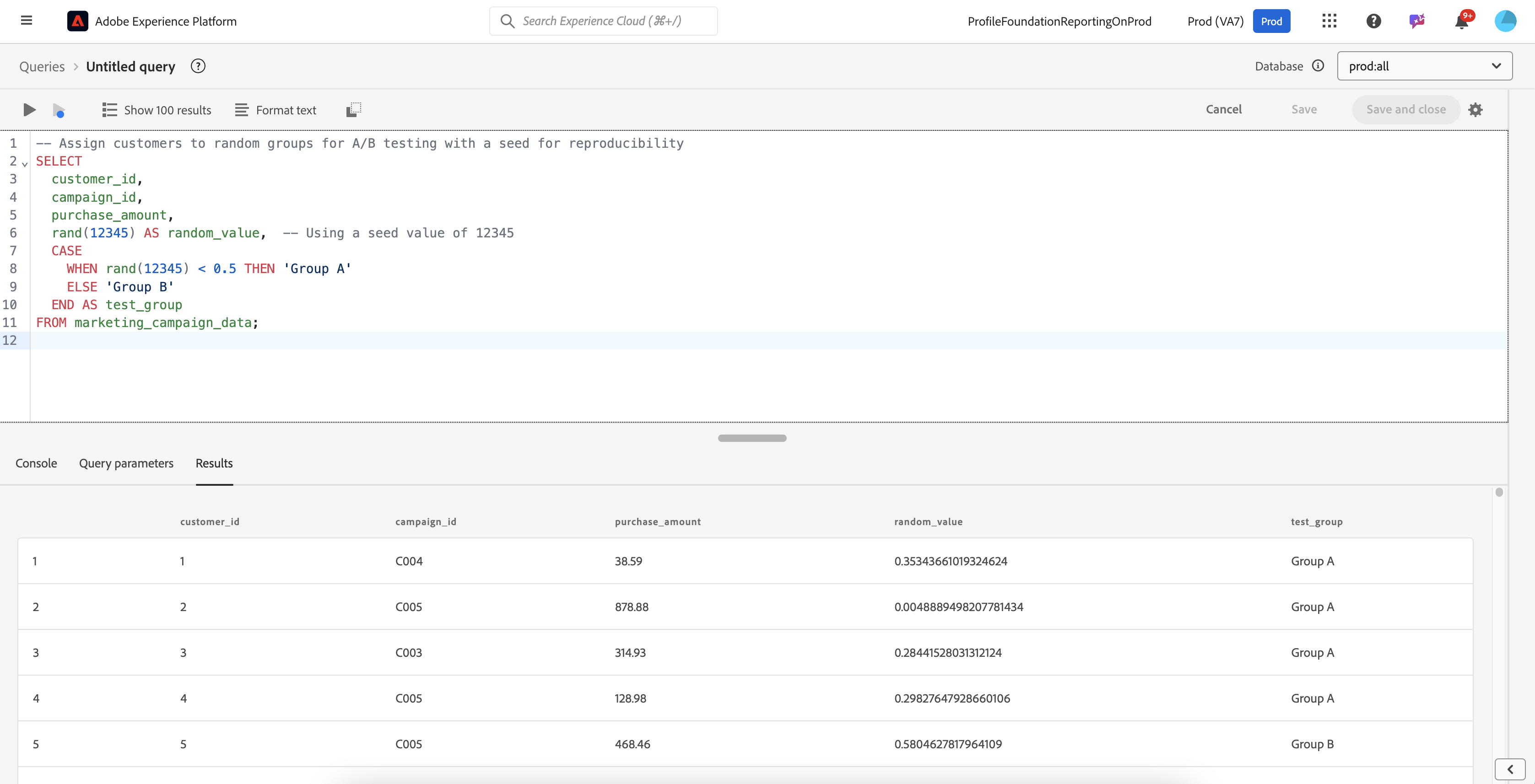Click the run selected query icon

tap(59, 110)
